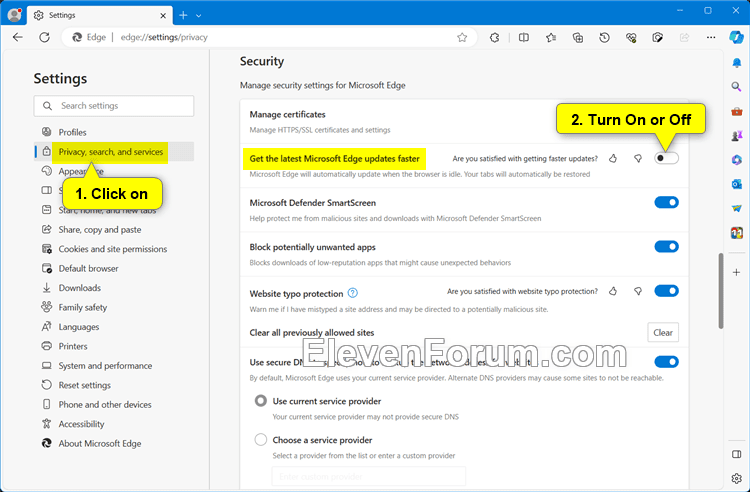Disable Block potentially unwanted apps
Viewport: 750px width, 492px height.
coord(666,247)
